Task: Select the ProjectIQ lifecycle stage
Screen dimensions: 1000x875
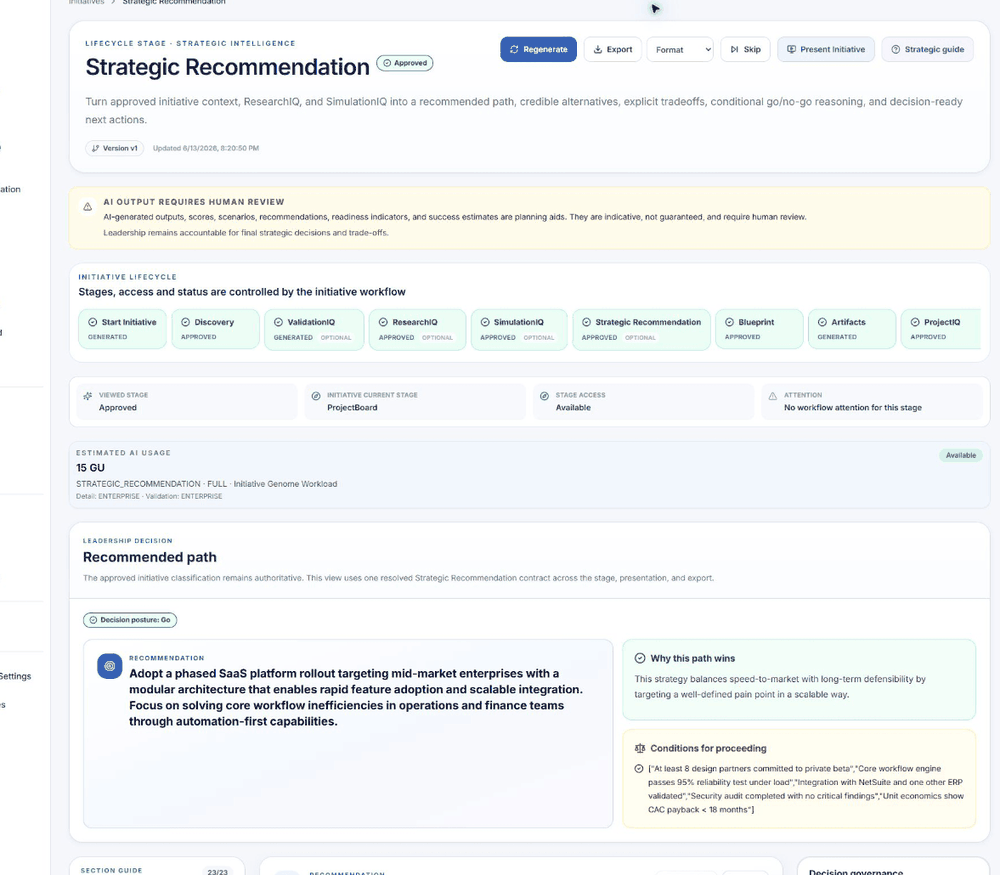Action: [941, 329]
